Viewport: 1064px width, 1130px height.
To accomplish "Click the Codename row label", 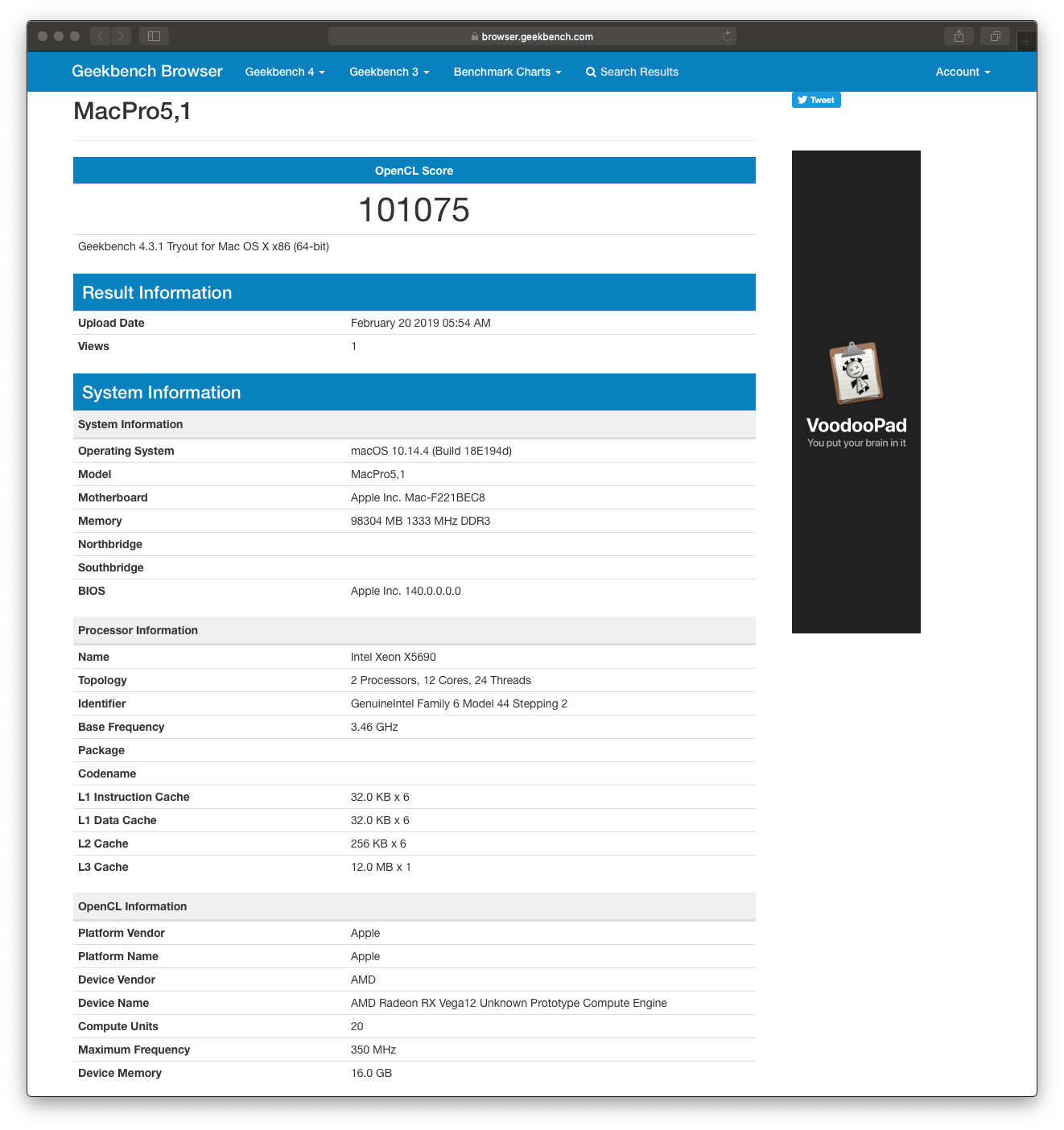I will (107, 773).
